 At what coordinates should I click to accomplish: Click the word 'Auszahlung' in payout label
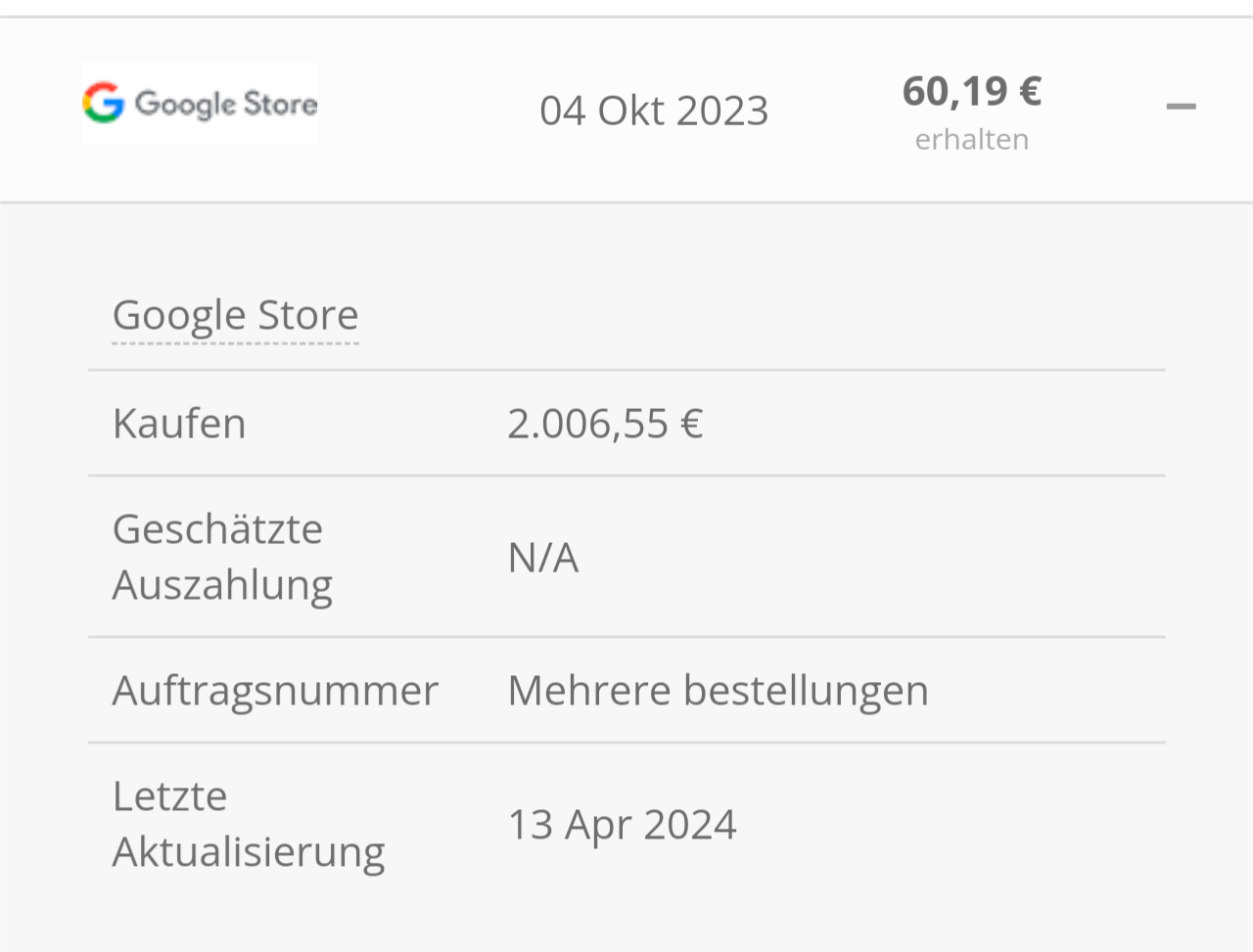point(222,585)
